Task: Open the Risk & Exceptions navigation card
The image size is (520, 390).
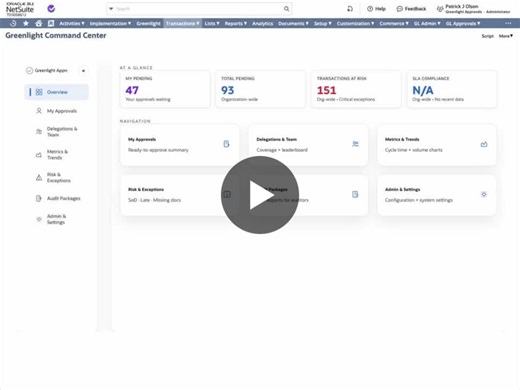Action: (180, 195)
